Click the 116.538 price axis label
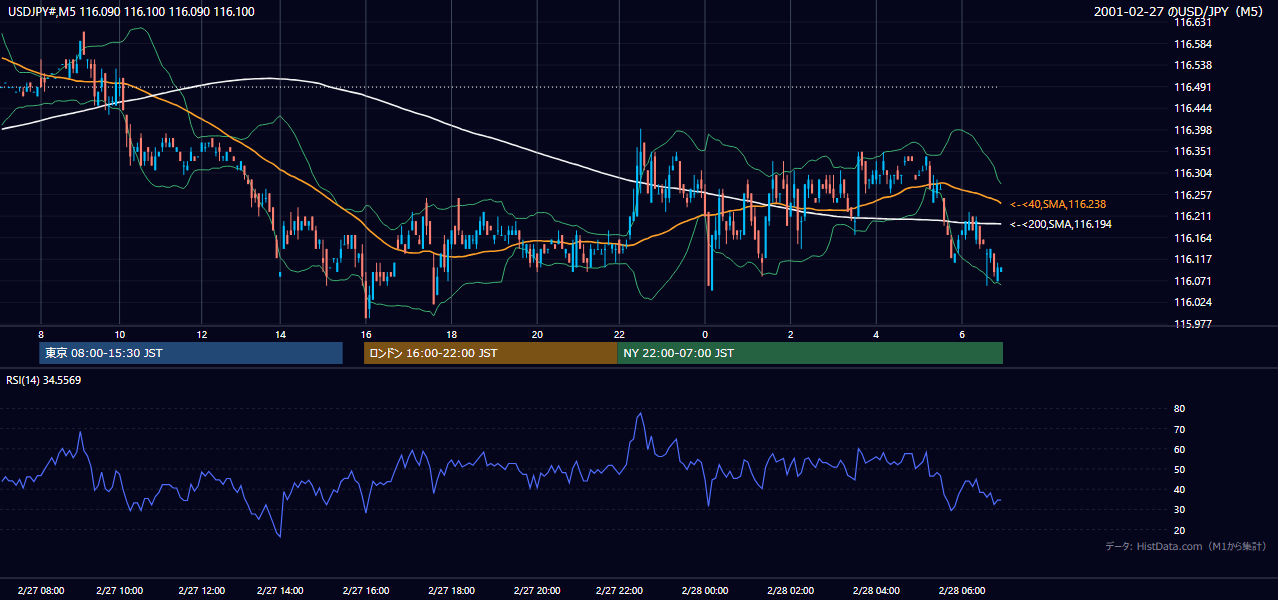 click(x=1192, y=66)
